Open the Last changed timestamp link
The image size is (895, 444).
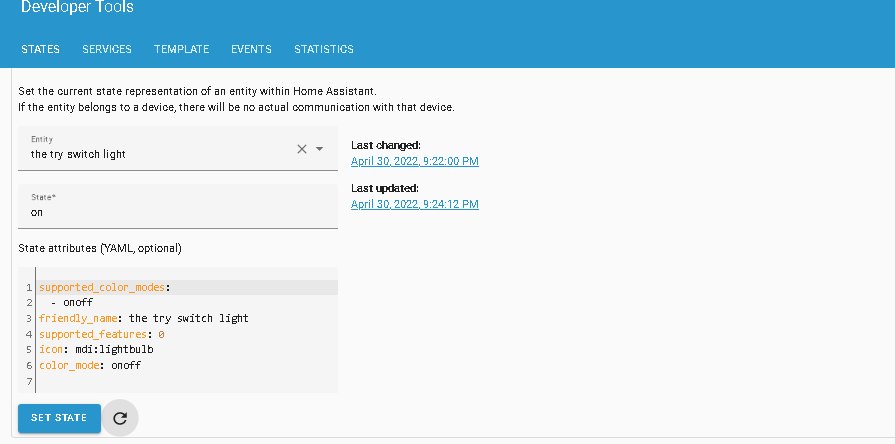point(414,161)
